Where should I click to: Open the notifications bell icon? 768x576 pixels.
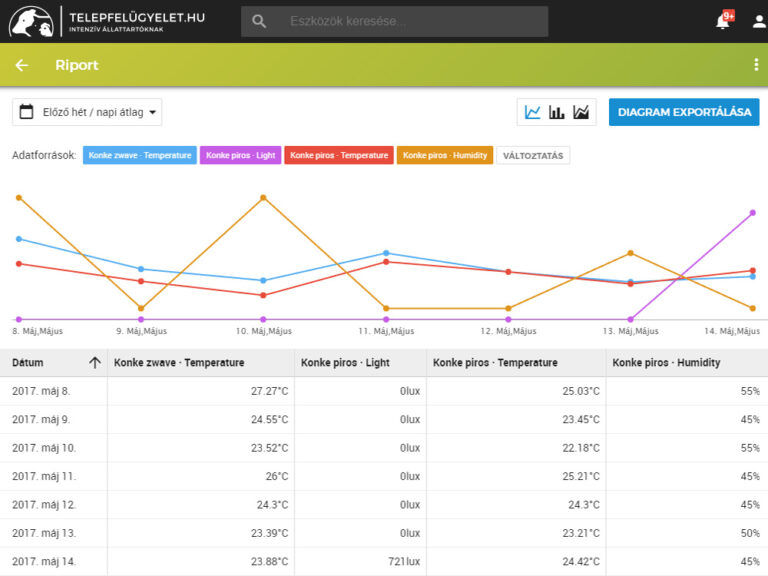click(x=723, y=21)
